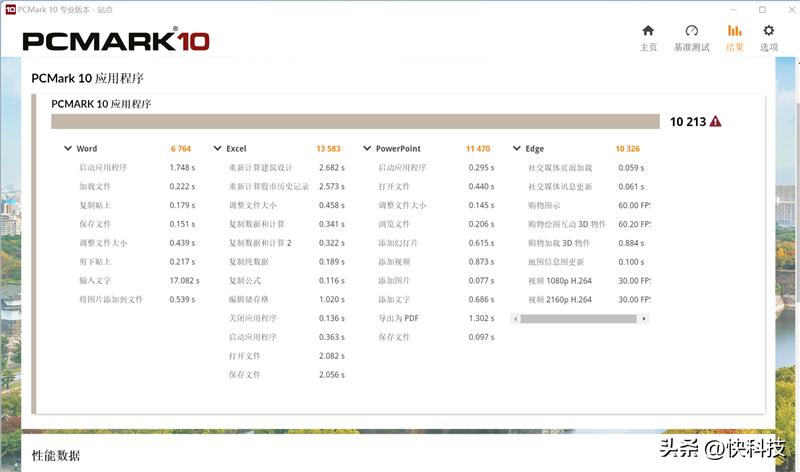
Task: Click the PowerPoint 导出为 PDF row label
Action: [398, 318]
